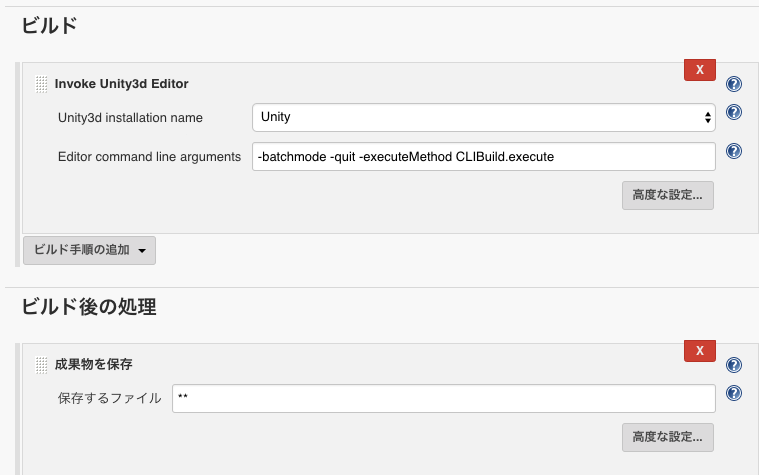The height and width of the screenshot is (475, 759).
Task: Open the Unity3d installation name dropdown
Action: click(484, 117)
